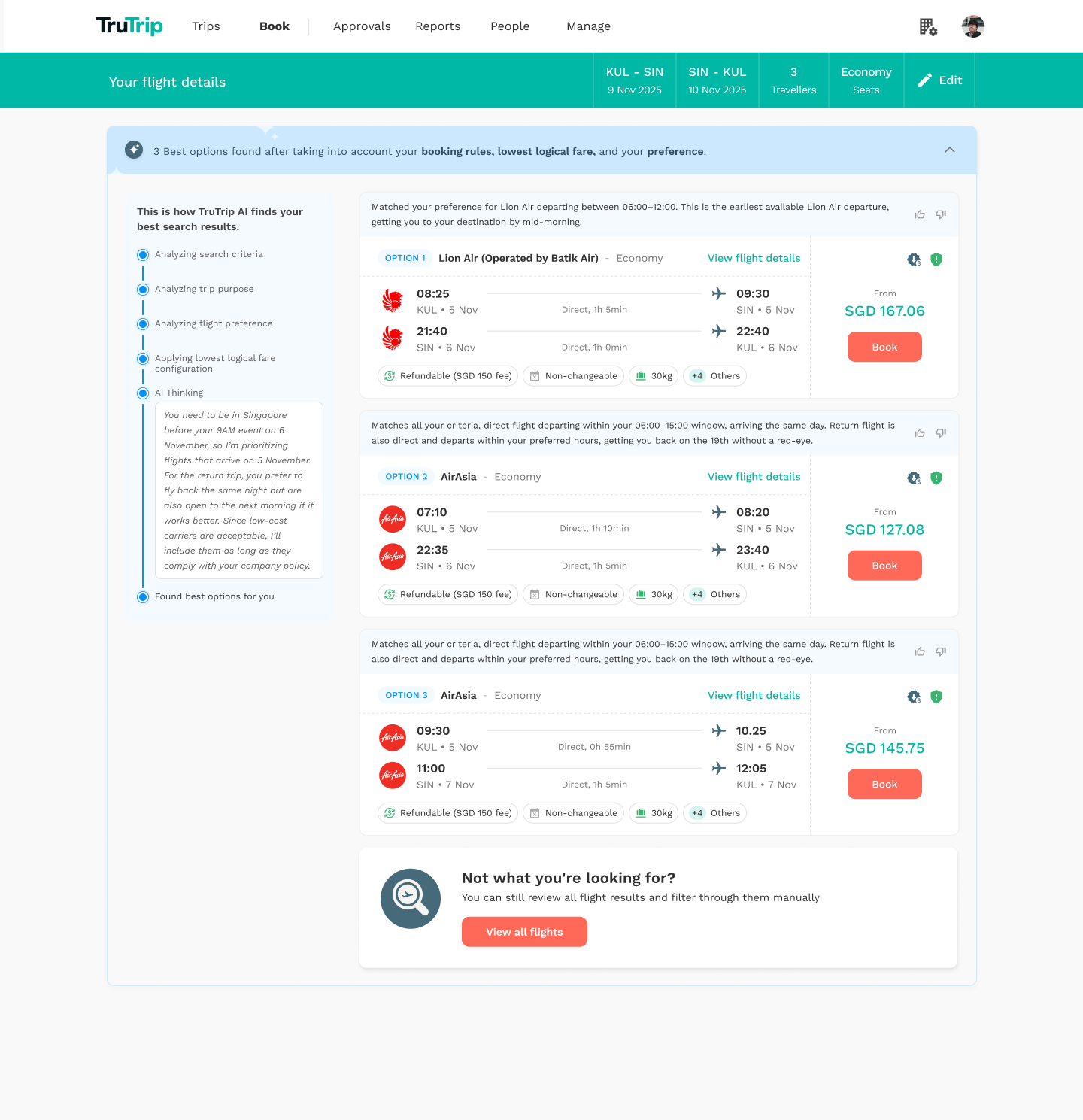
Task: Expand Option 1 '+4 Others' fare tag
Action: click(x=714, y=376)
